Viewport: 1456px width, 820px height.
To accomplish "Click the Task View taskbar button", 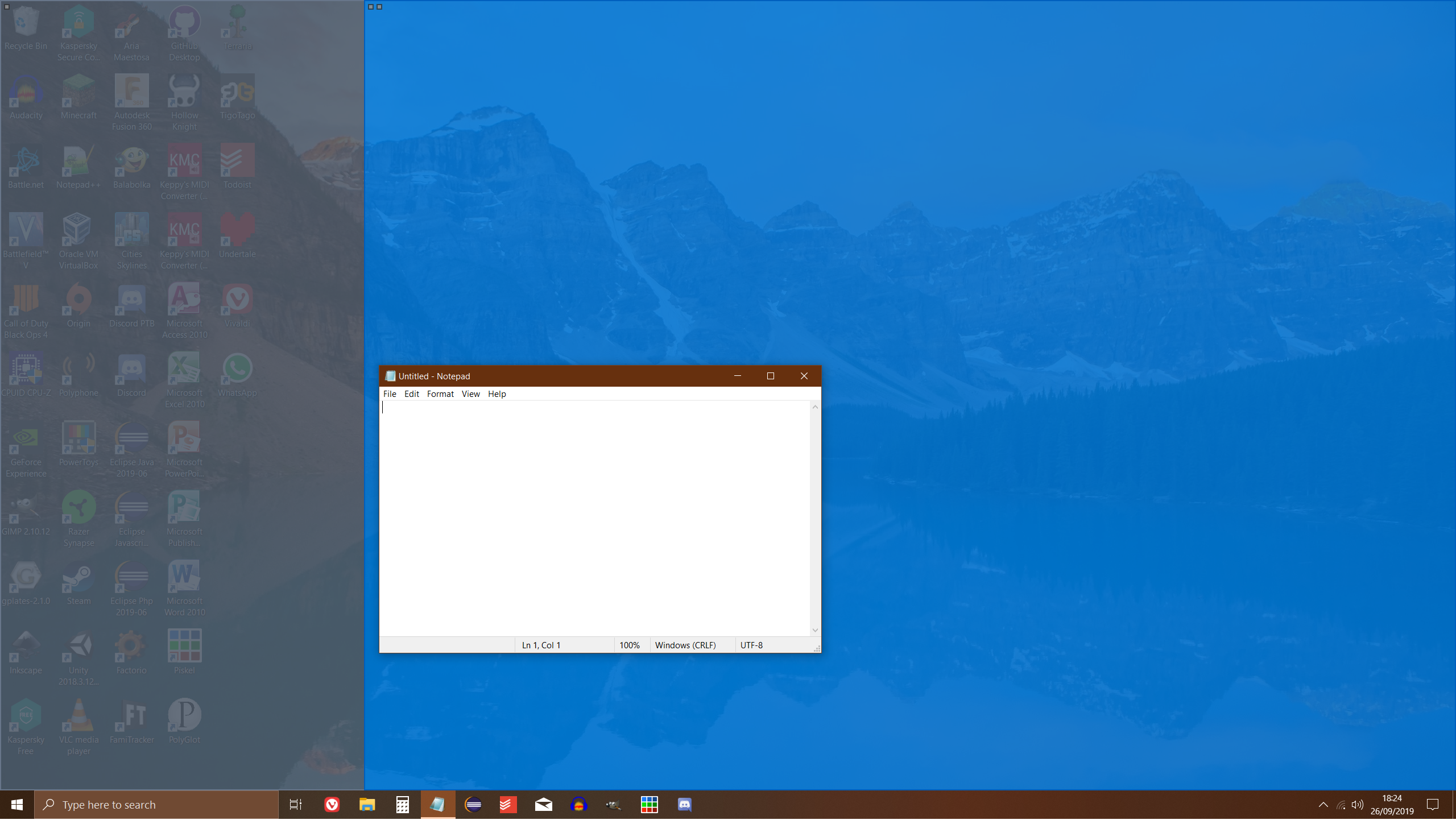I will [x=295, y=804].
